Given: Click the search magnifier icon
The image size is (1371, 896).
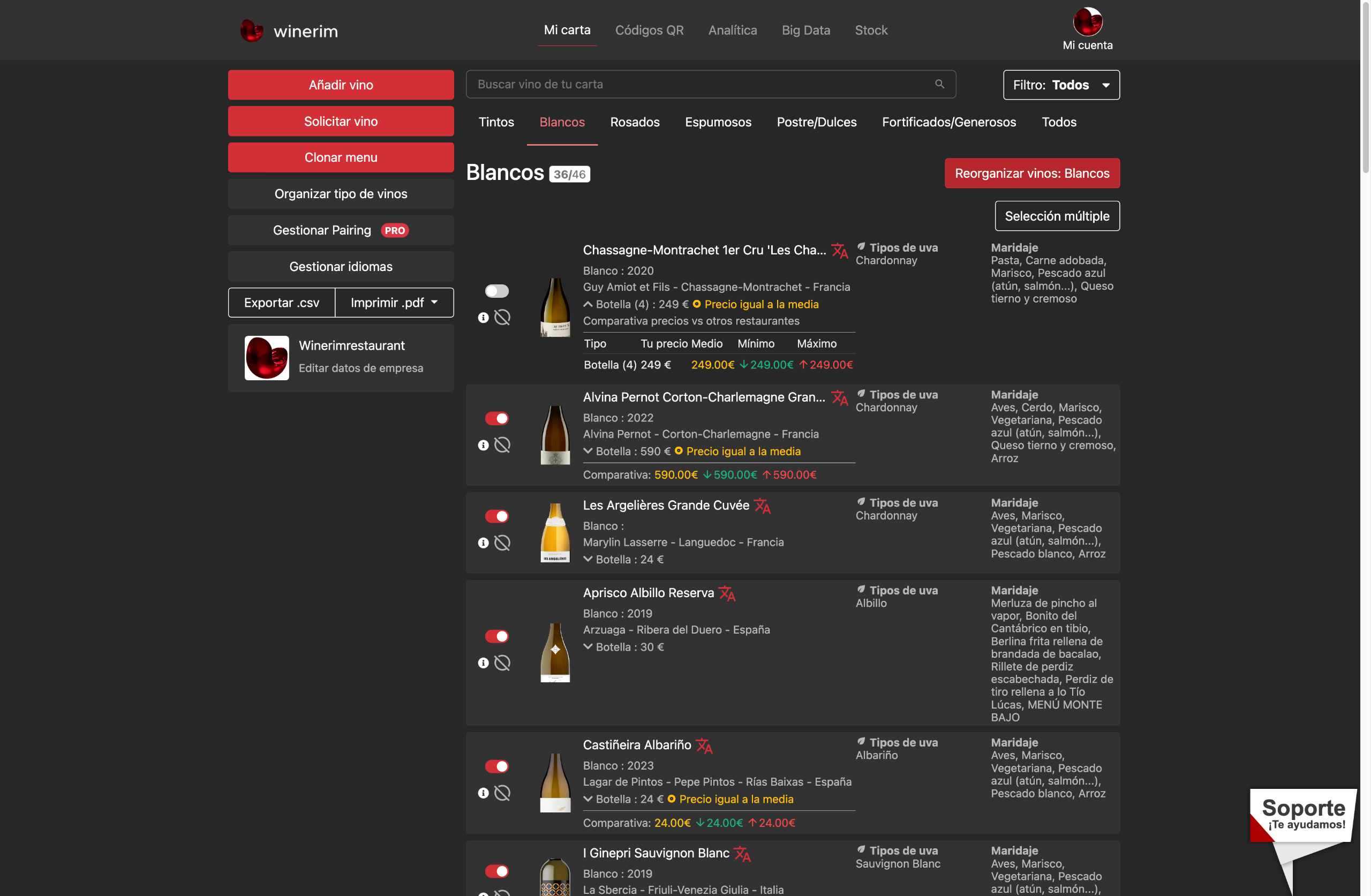Looking at the screenshot, I should tap(939, 84).
